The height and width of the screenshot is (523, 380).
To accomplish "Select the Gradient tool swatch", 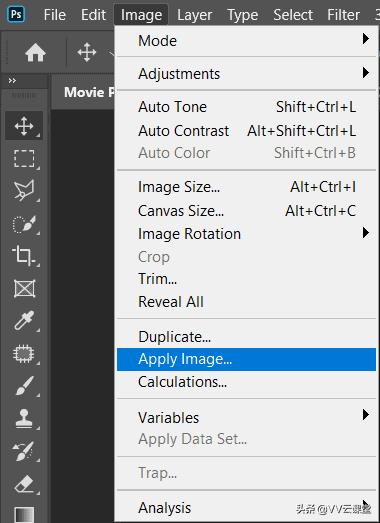I will pos(24,514).
